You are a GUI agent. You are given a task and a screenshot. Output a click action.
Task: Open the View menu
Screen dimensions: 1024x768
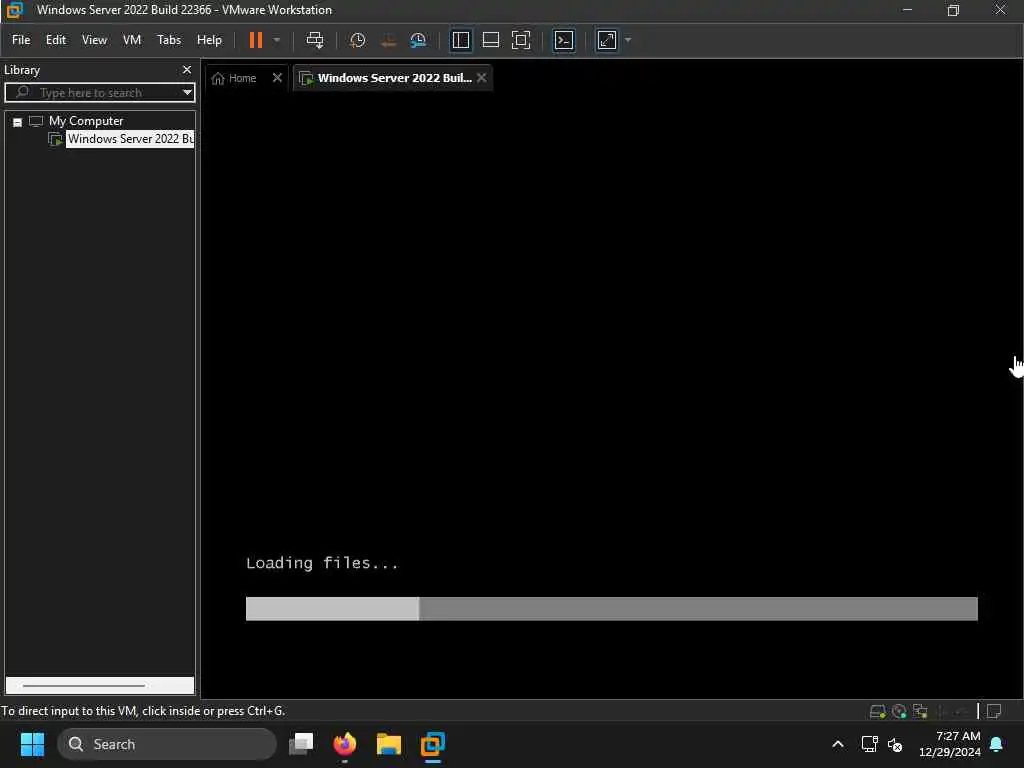click(94, 40)
